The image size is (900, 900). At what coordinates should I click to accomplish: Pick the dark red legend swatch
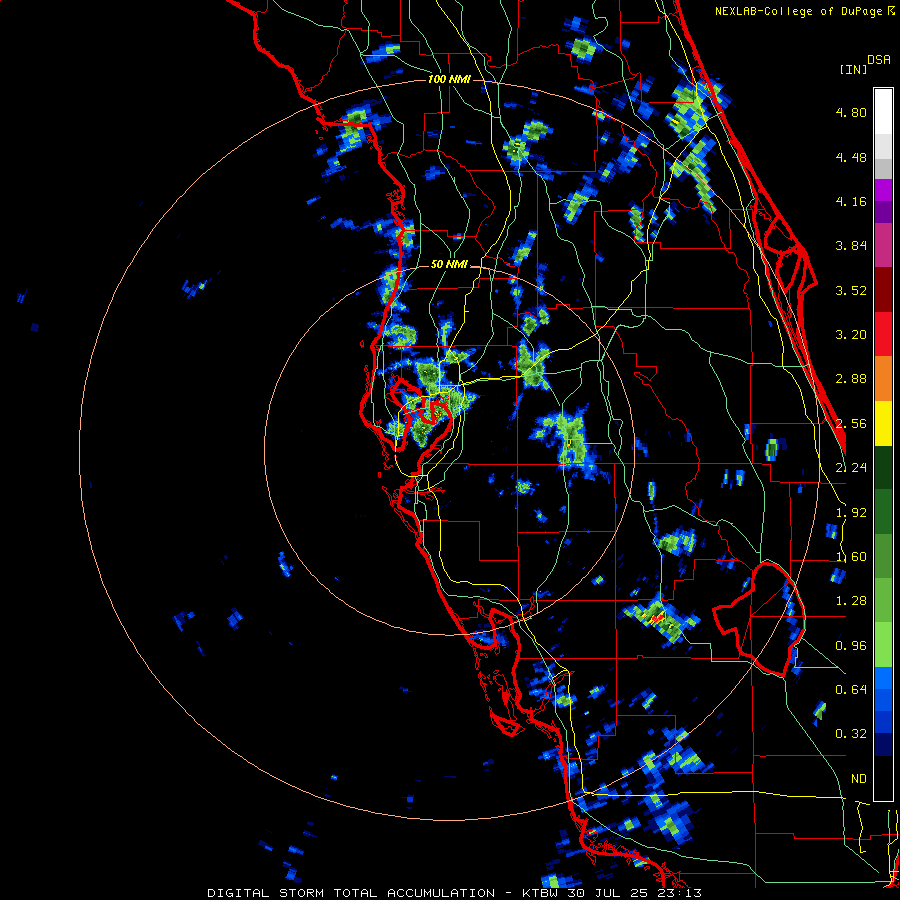coord(883,290)
